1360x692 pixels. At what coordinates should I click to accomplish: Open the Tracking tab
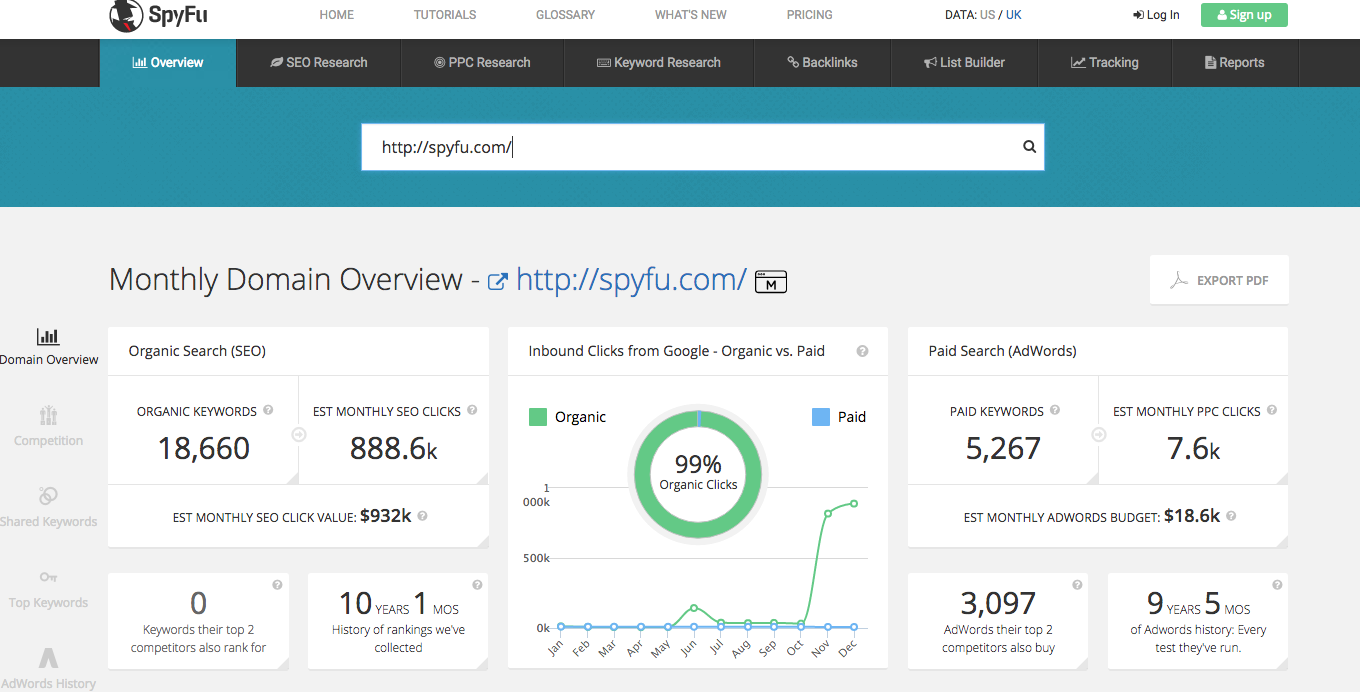pos(1105,62)
